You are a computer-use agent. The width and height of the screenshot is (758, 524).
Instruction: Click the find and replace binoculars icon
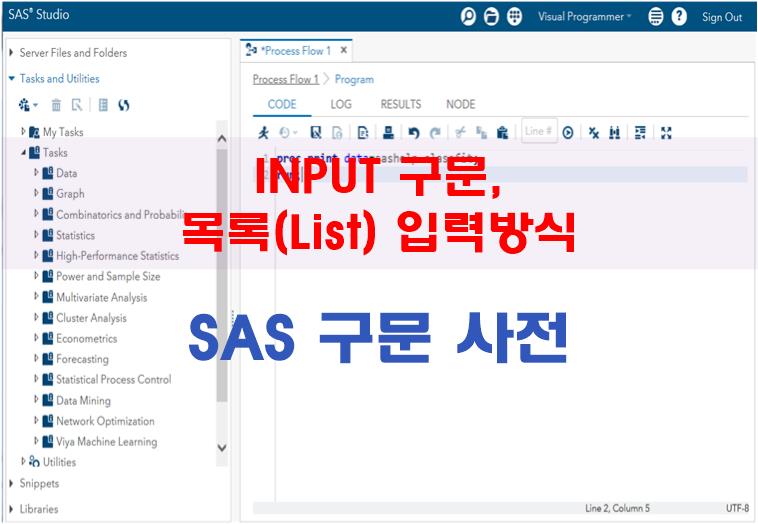pos(614,132)
